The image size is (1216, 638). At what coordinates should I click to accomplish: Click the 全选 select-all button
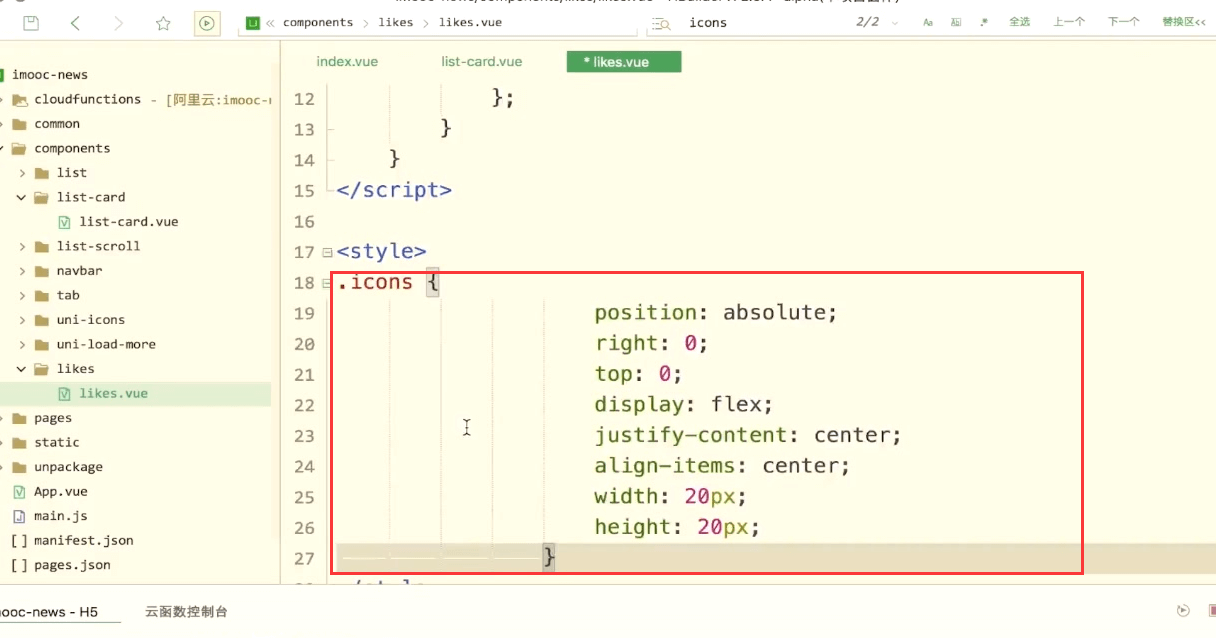(x=1019, y=22)
